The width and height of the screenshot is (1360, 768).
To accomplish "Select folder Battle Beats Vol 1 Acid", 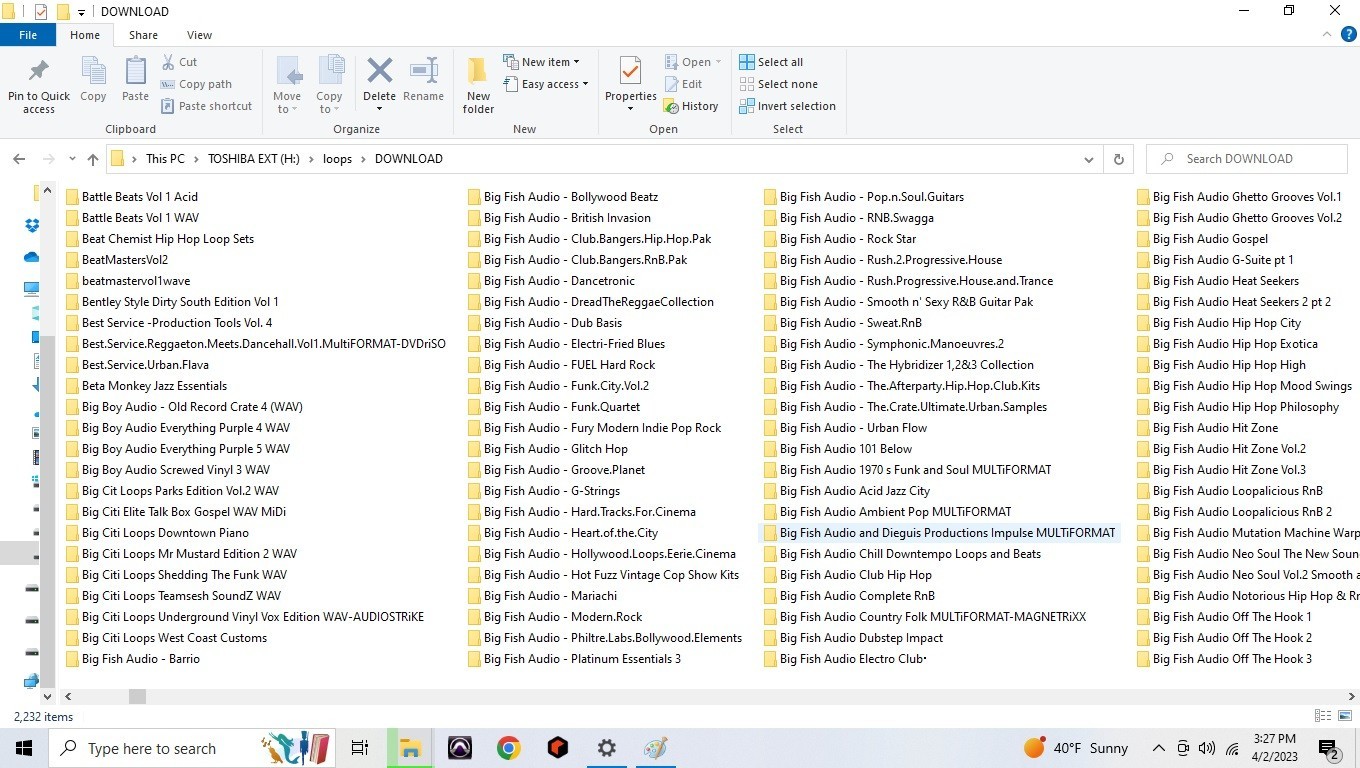I will [x=139, y=197].
